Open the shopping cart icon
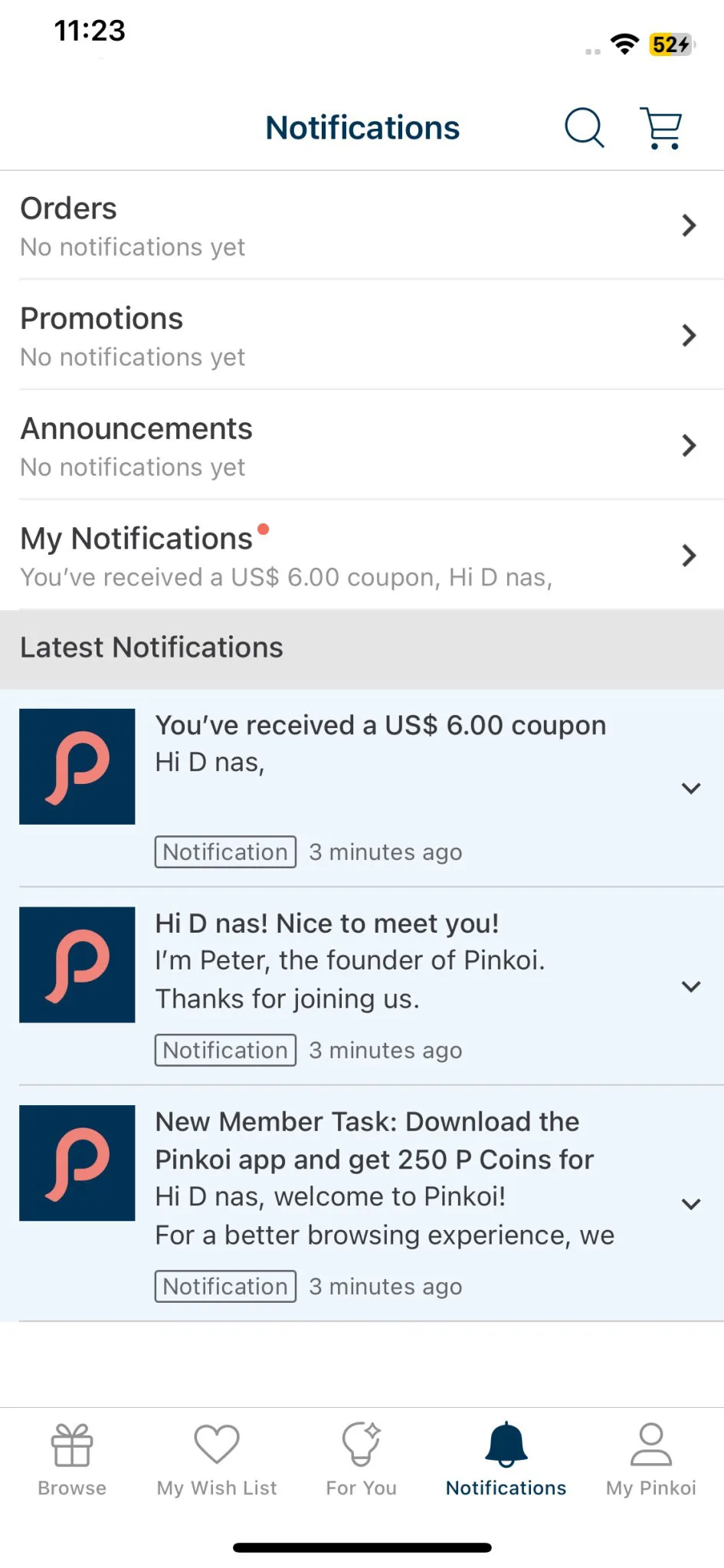The image size is (724, 1568). 661,127
